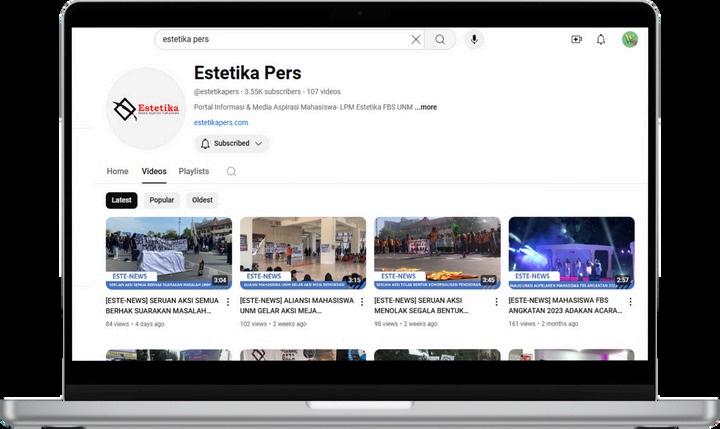Click the magnifier search button
The height and width of the screenshot is (429, 720).
click(440, 40)
